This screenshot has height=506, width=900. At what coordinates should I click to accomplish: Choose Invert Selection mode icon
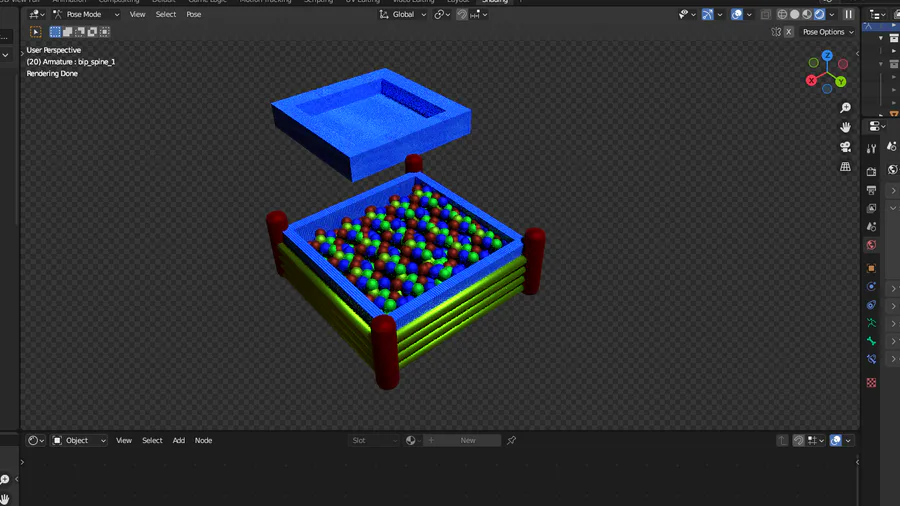point(92,32)
